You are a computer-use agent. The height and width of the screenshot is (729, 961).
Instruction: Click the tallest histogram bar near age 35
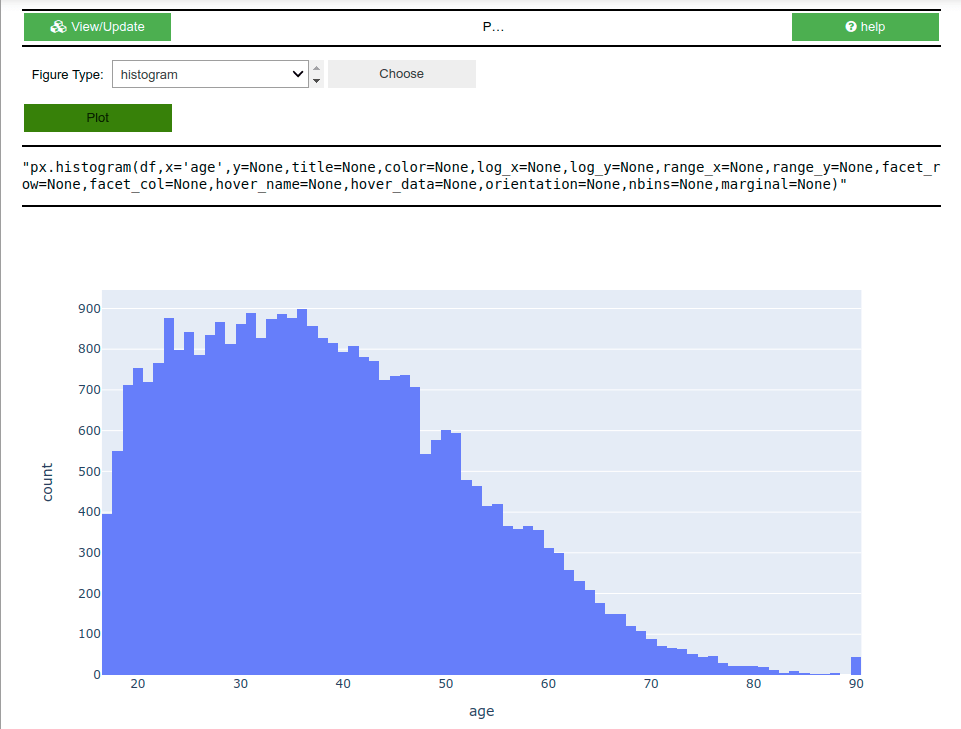click(x=300, y=450)
